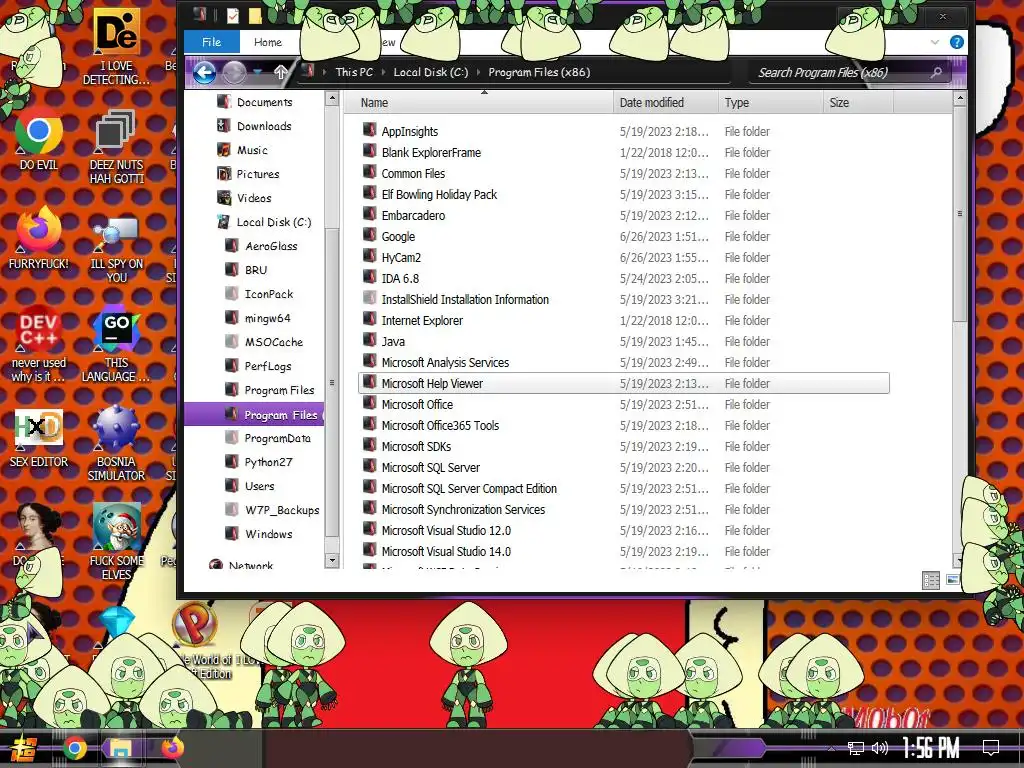Switch to the Home ribbon tab
The width and height of the screenshot is (1024, 768).
(268, 42)
